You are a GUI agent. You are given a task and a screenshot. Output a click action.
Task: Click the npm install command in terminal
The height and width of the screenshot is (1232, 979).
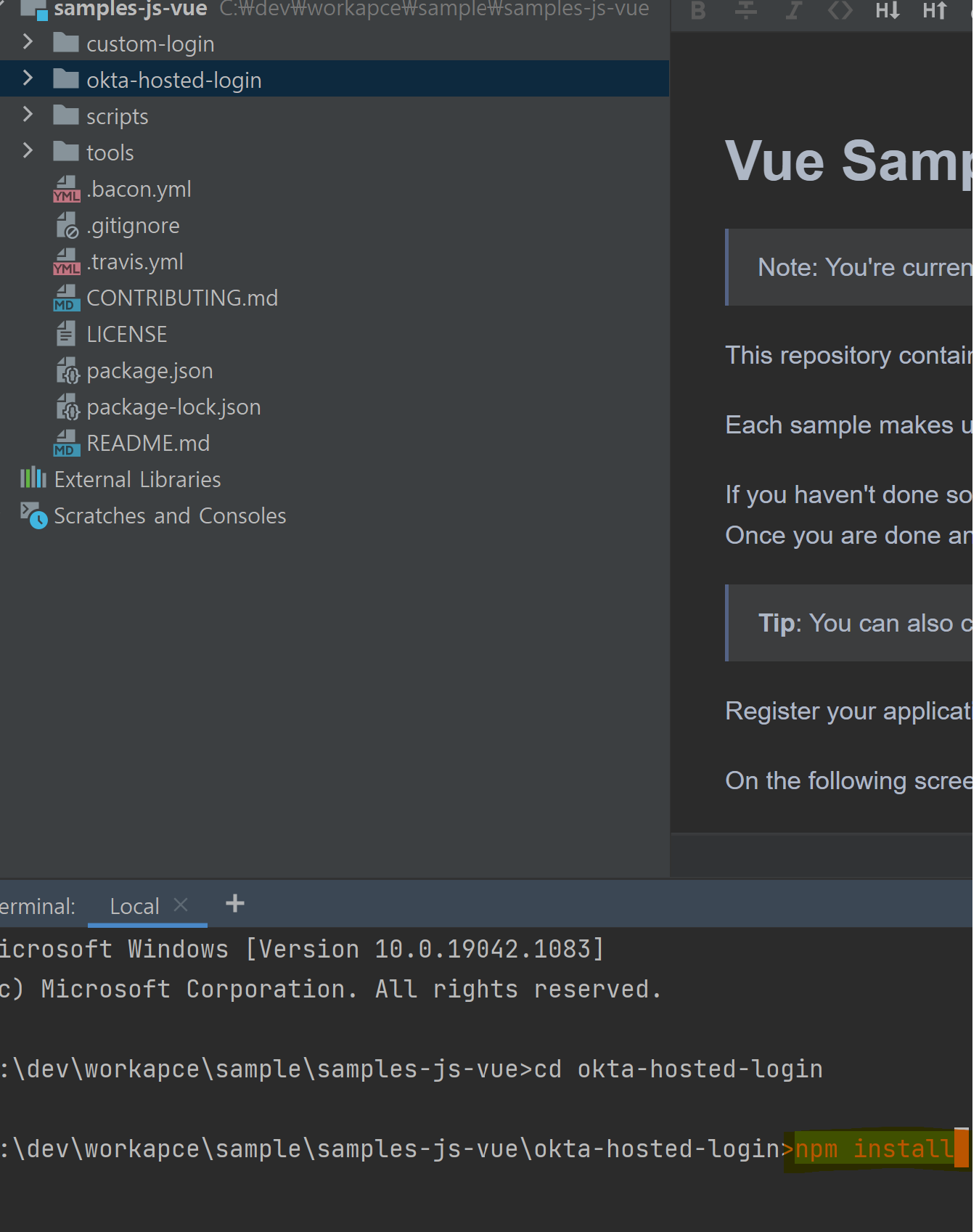[874, 1149]
